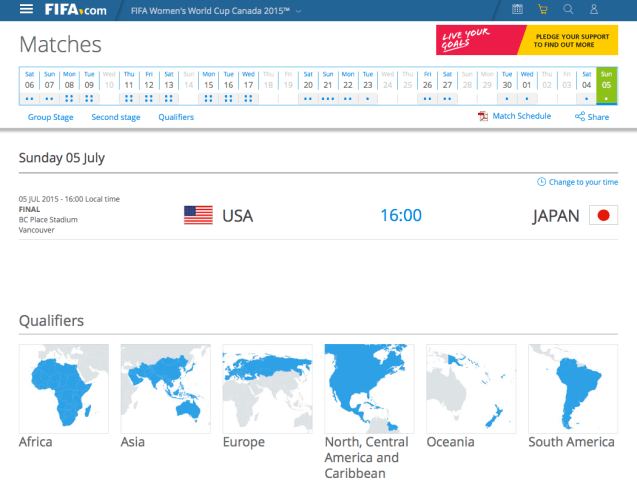The image size is (637, 484).
Task: Select Thu 11 in the date strip
Action: [x=129, y=86]
